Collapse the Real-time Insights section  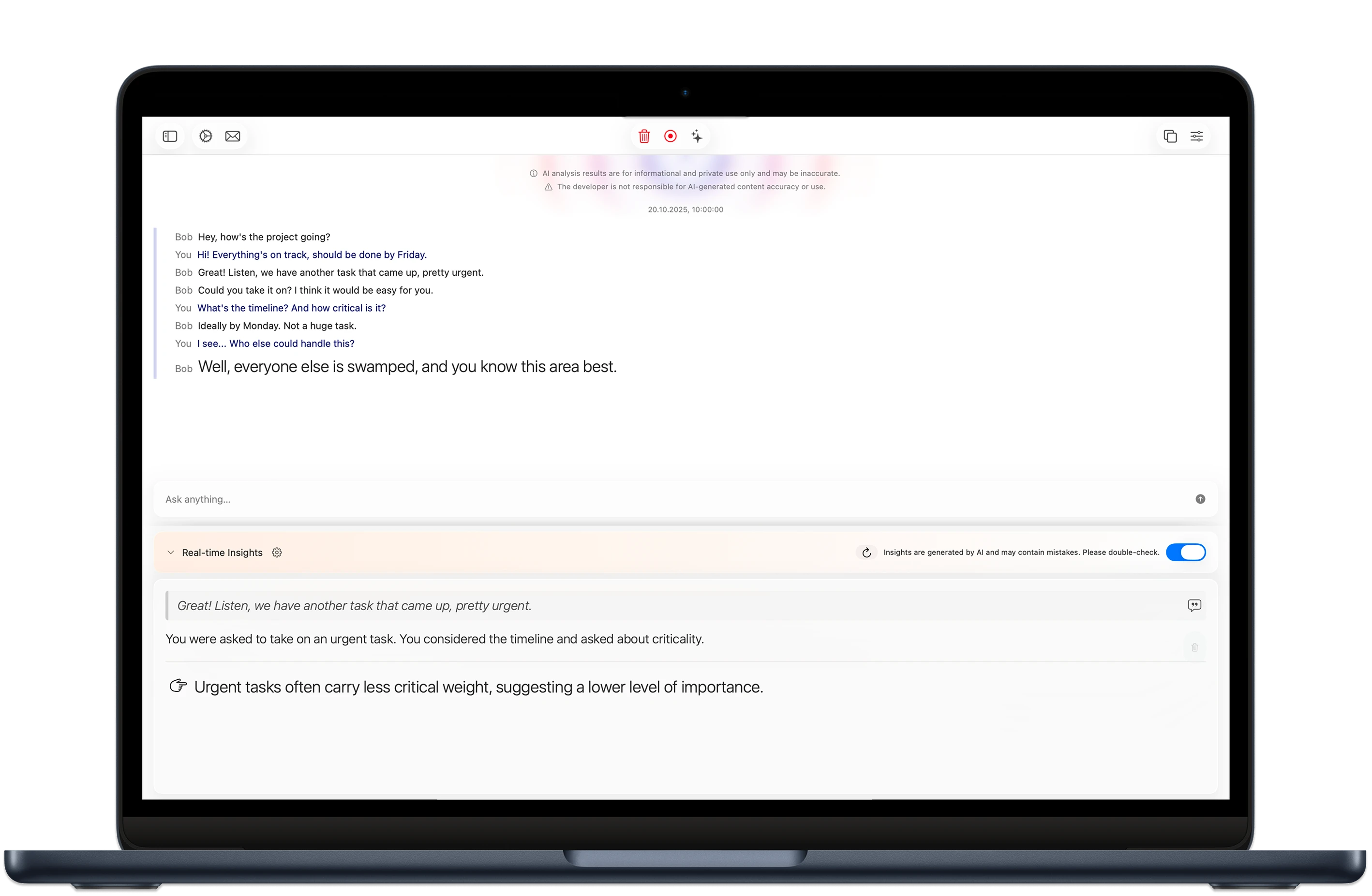click(171, 553)
